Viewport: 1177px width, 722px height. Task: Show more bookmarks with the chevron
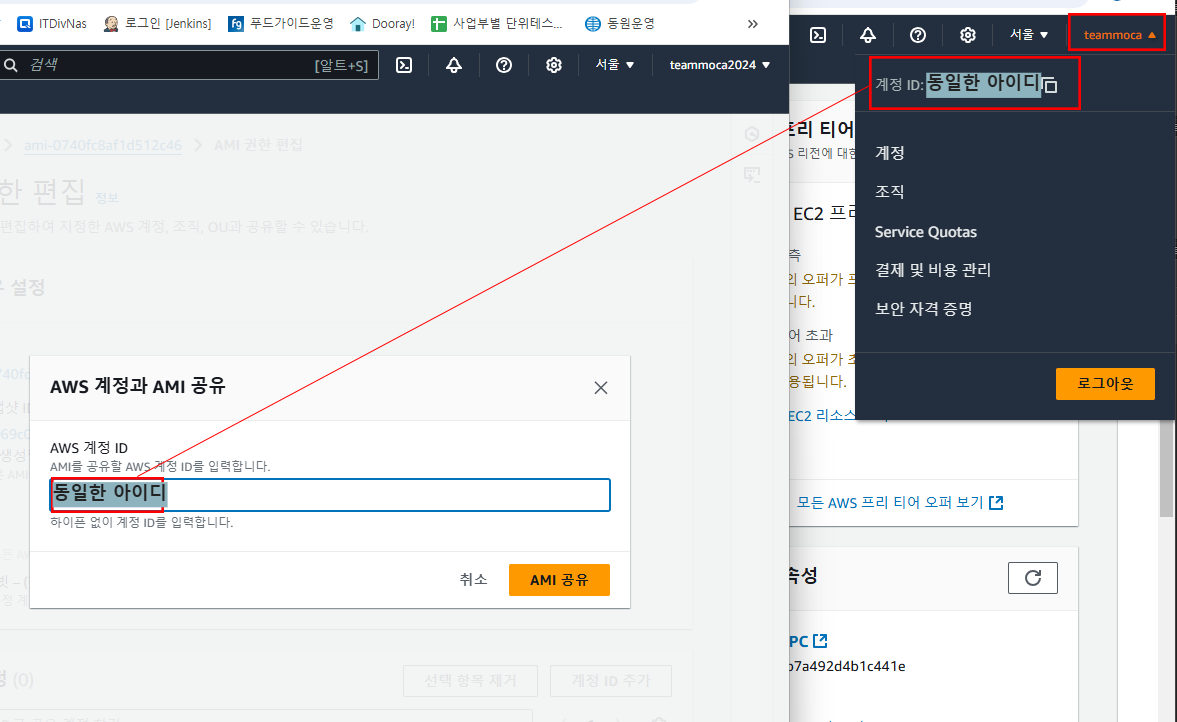[752, 24]
